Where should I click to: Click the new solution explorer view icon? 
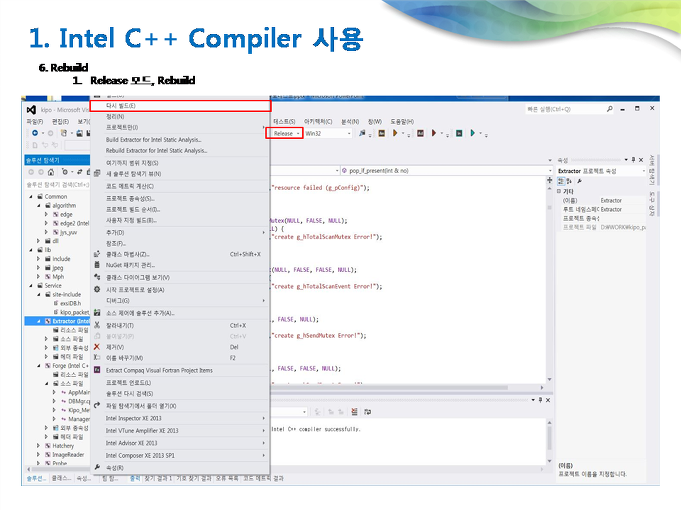97,173
